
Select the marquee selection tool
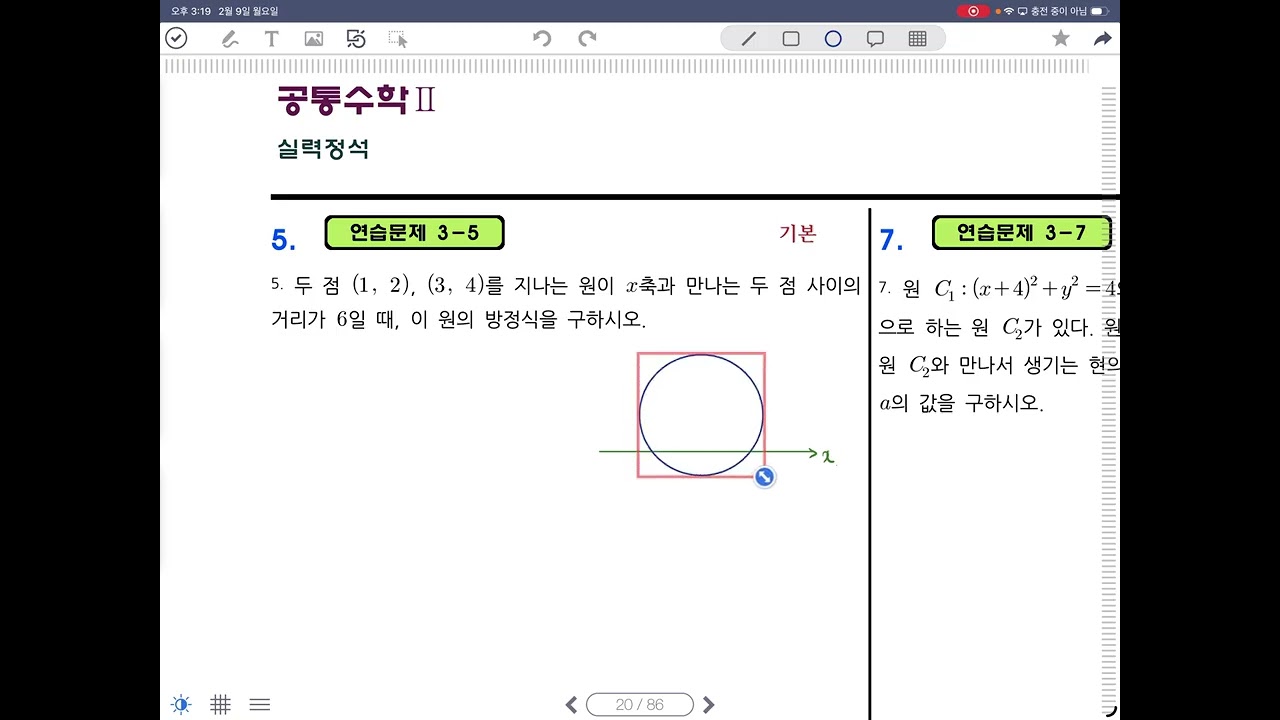click(x=398, y=39)
